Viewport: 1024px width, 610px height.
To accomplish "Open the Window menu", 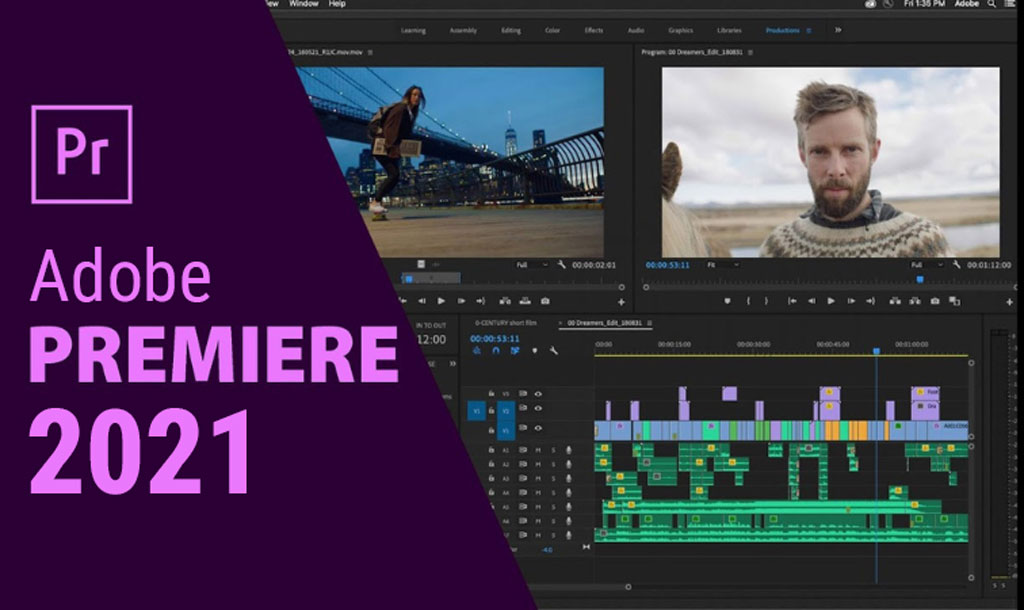I will click(x=303, y=4).
